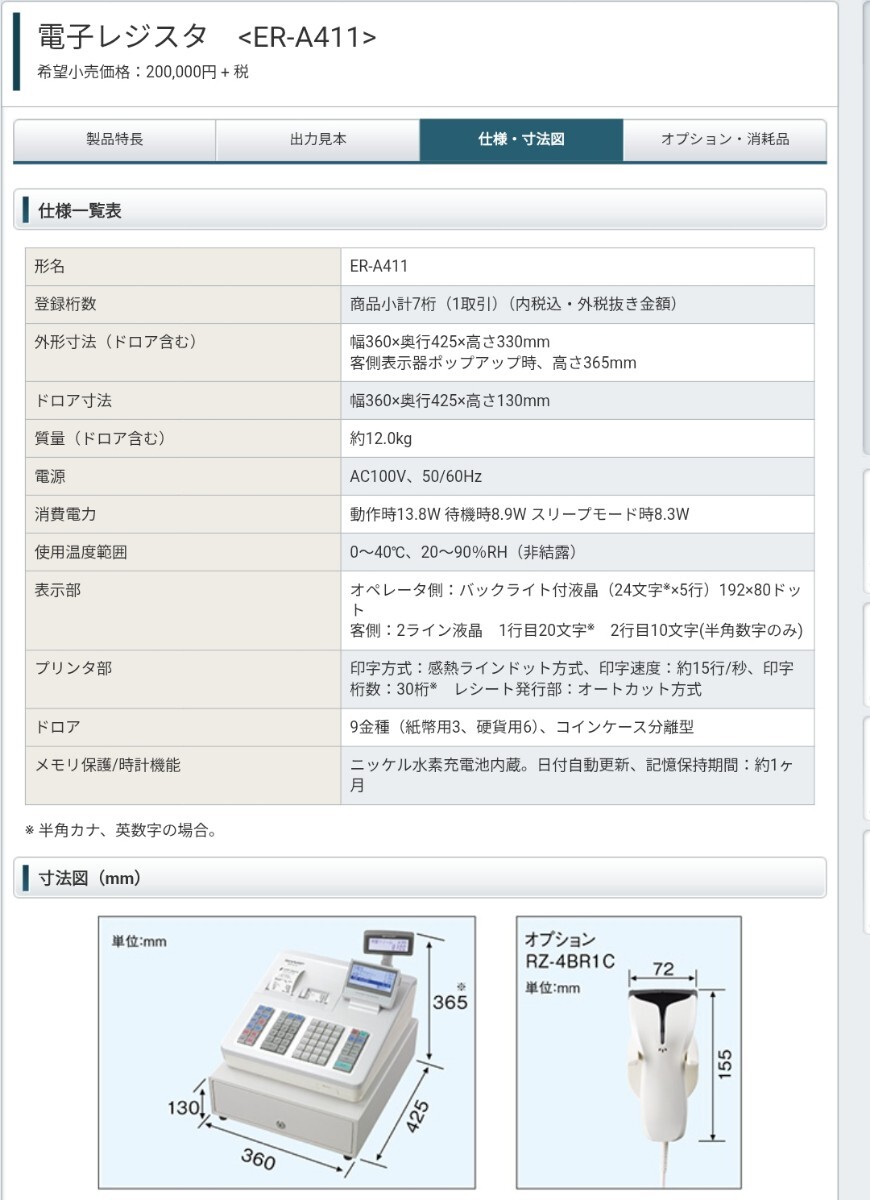This screenshot has height=1200, width=870.
Task: Click the 商品小計7桁 value cell
Action: coord(577,304)
